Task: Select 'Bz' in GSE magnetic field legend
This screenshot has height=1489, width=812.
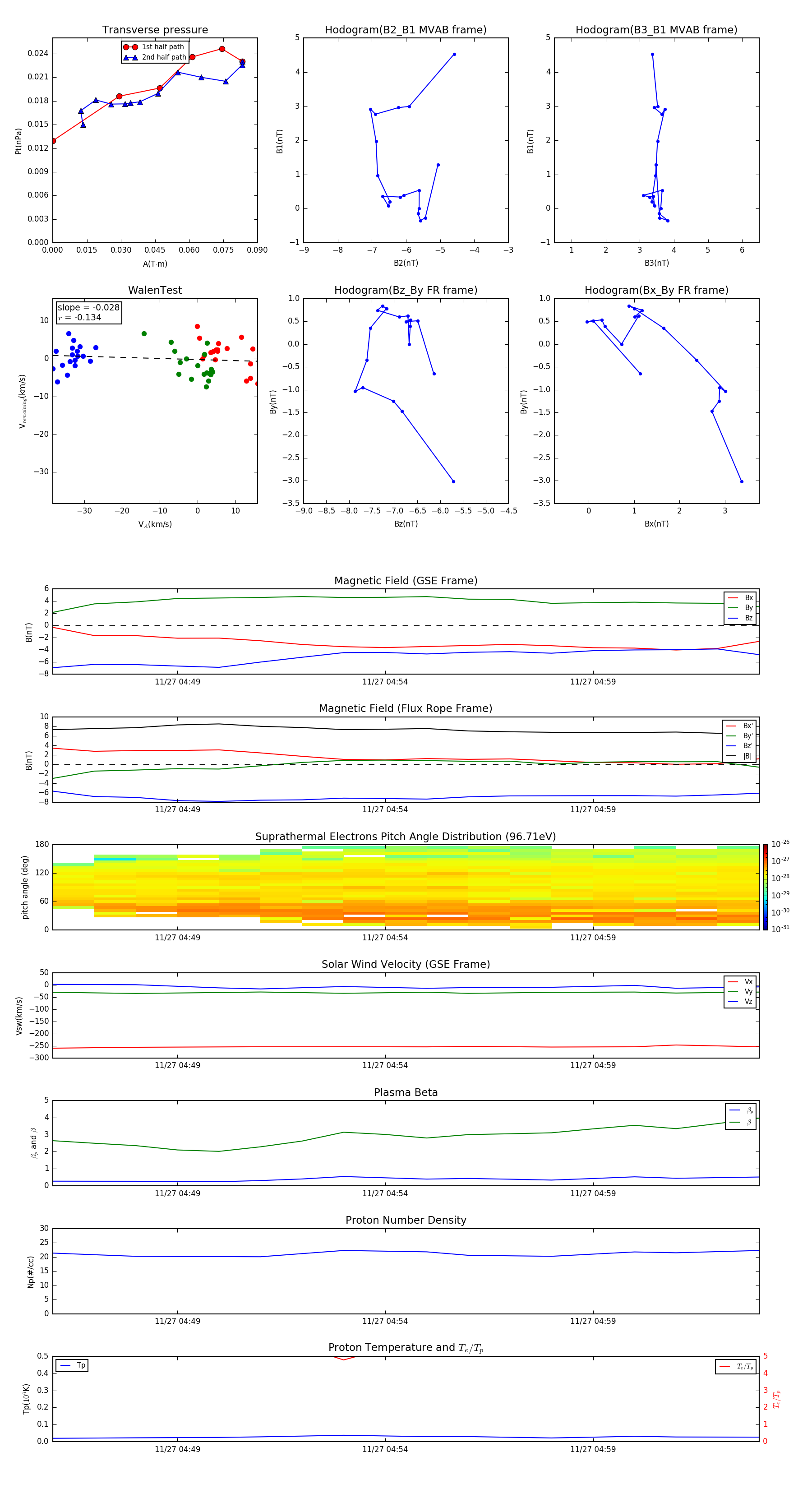Action: pyautogui.click(x=740, y=618)
